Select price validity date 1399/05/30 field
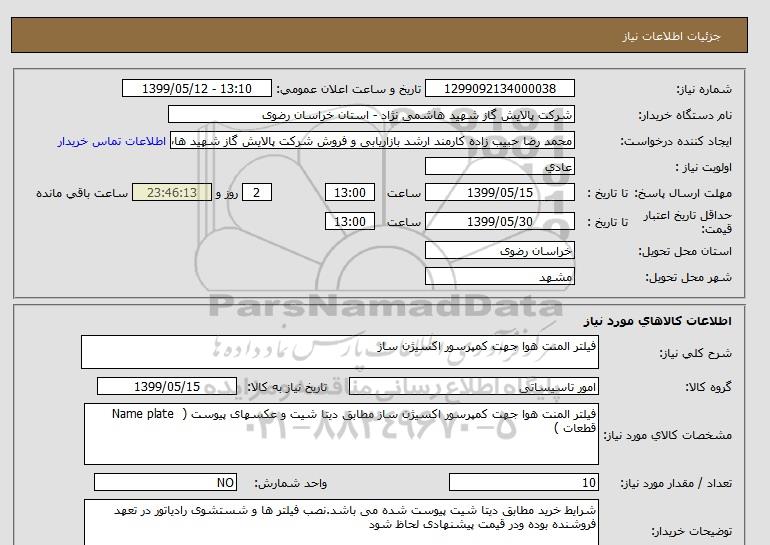 click(500, 221)
